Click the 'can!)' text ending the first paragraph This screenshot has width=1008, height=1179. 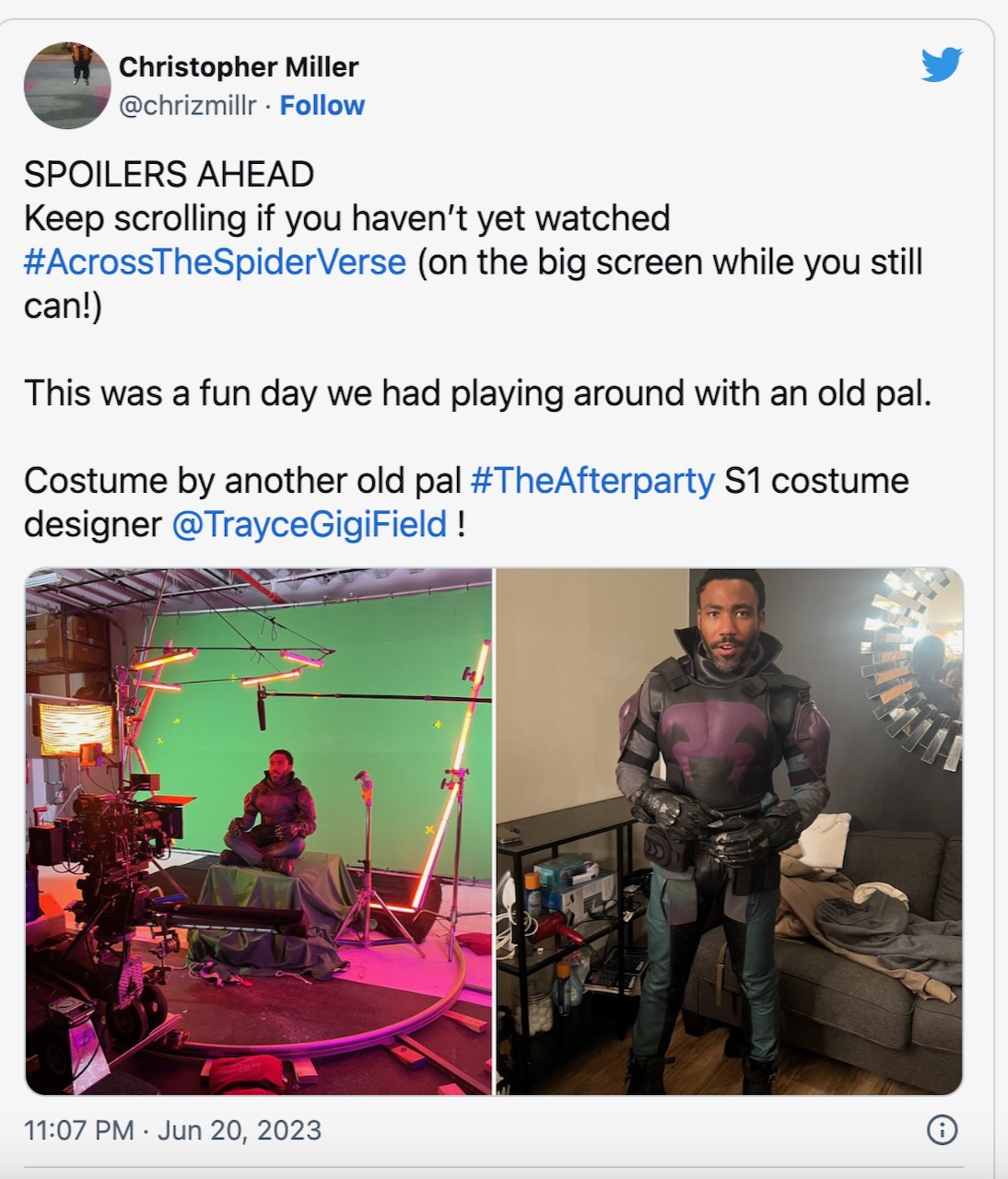pyautogui.click(x=63, y=305)
